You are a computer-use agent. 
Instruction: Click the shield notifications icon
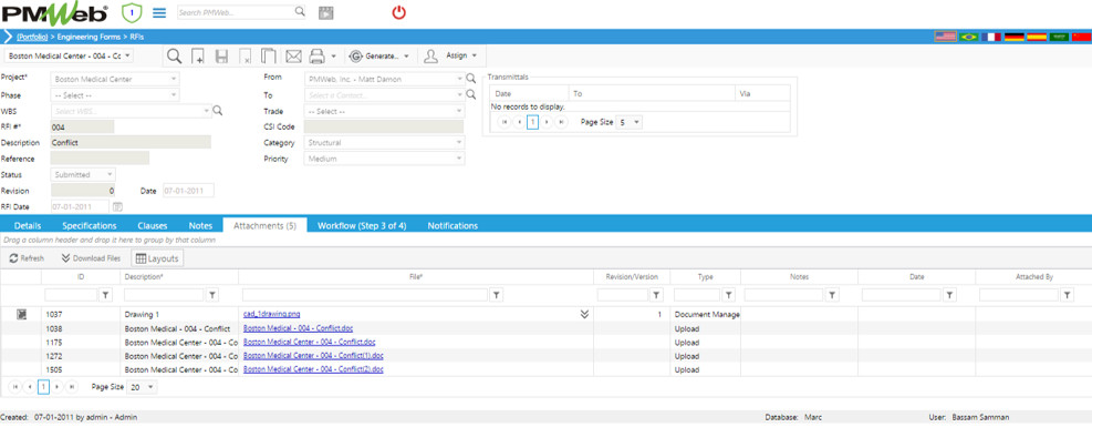[131, 13]
